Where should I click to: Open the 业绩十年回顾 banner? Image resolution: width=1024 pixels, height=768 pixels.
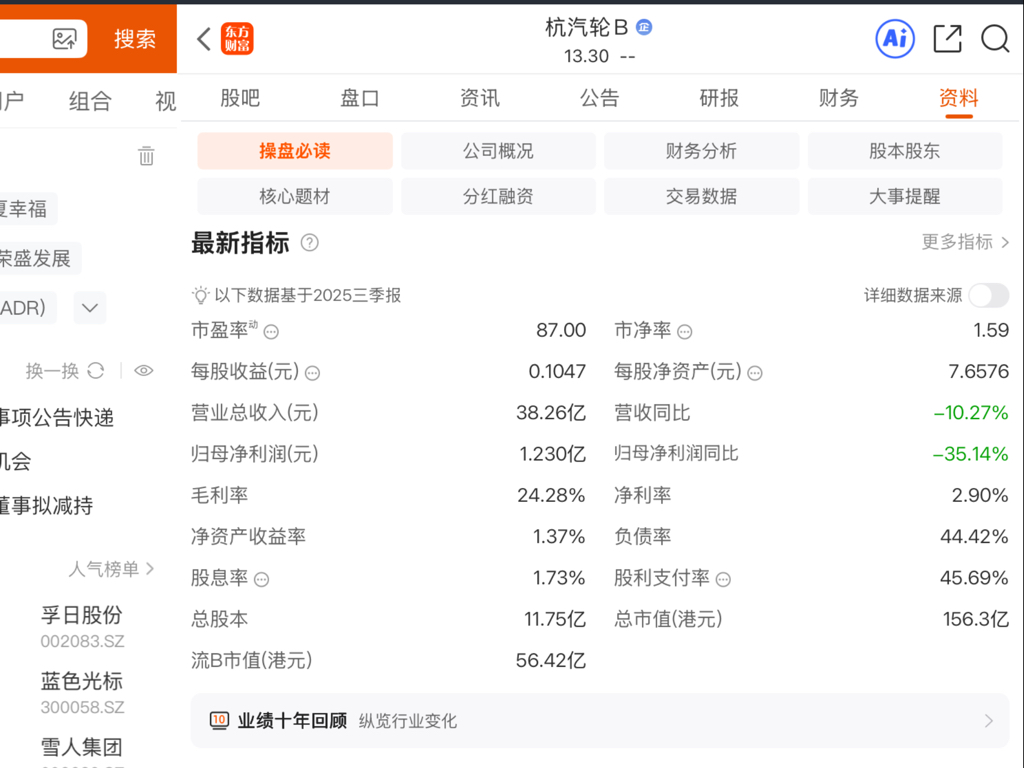point(600,720)
